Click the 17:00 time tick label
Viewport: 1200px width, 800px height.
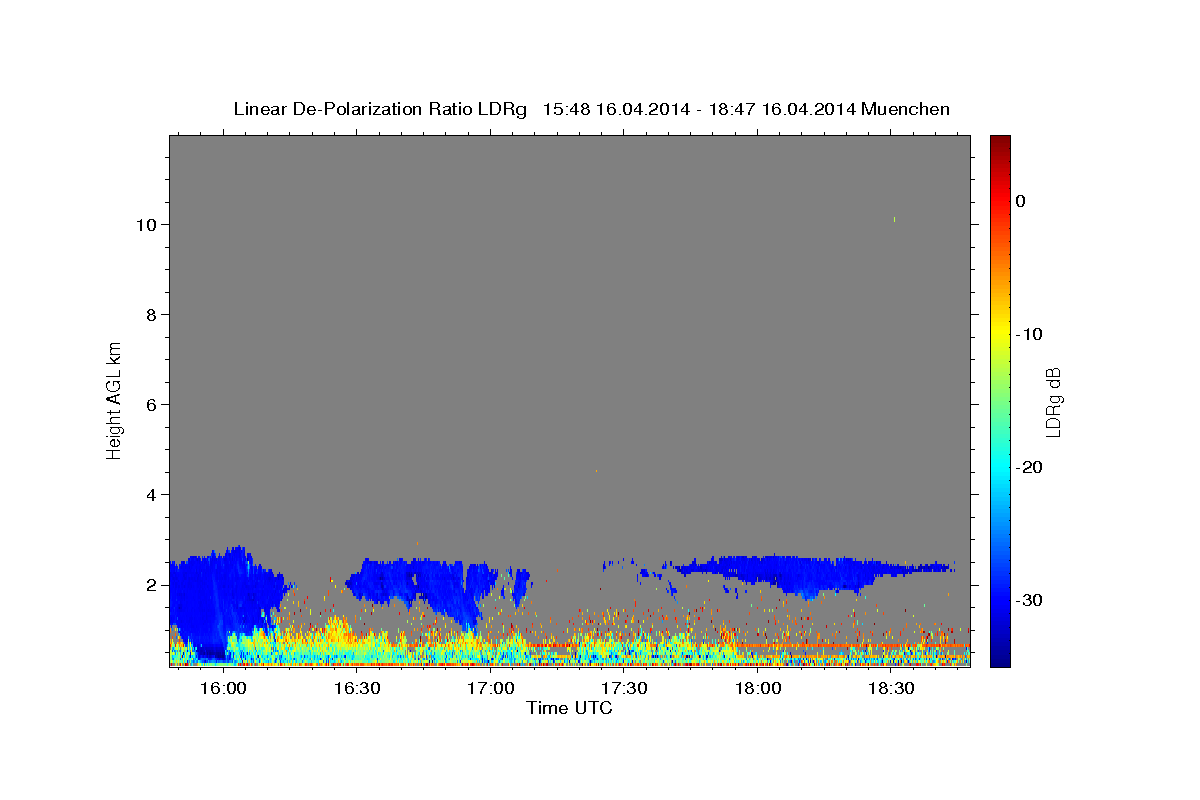click(x=491, y=689)
